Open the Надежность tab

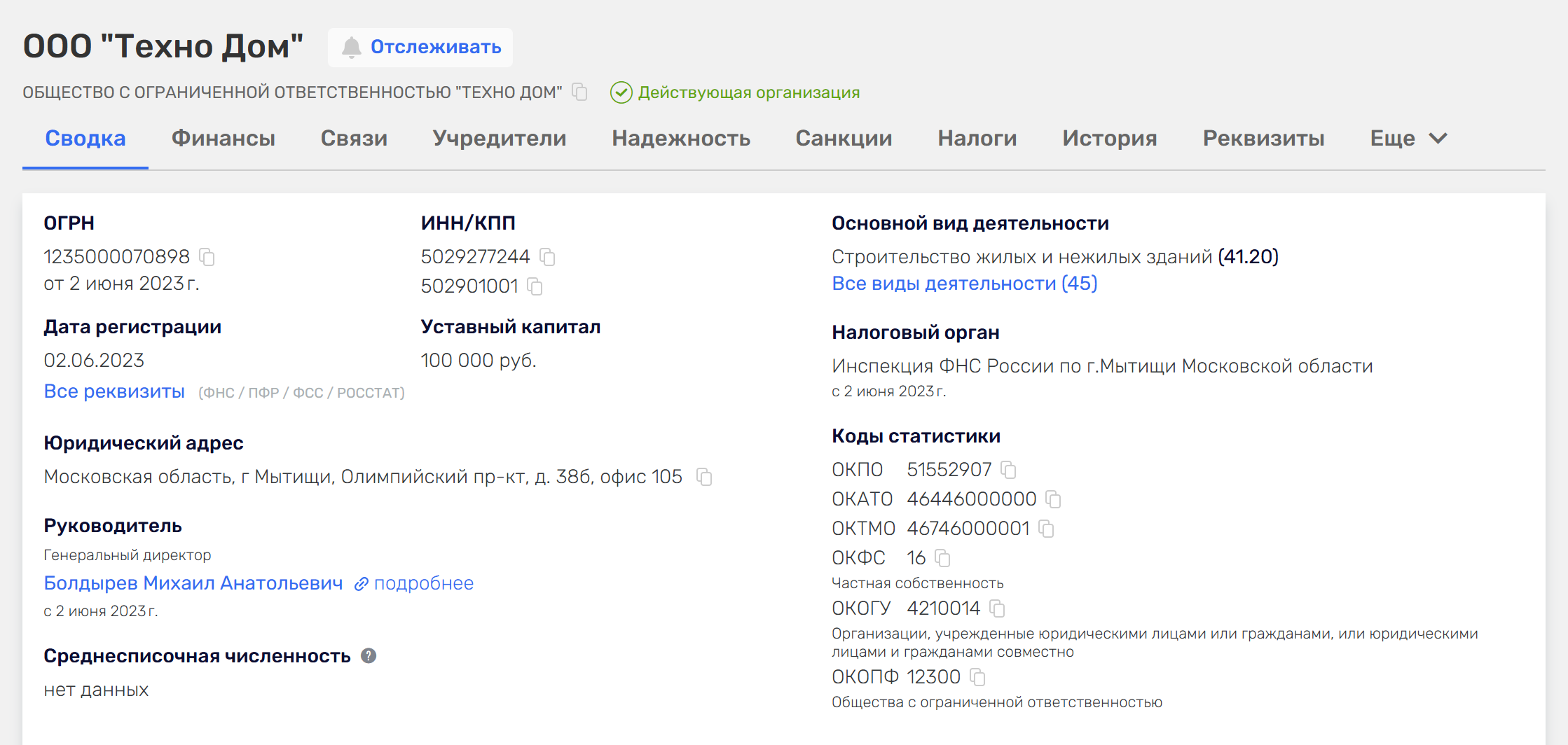681,139
